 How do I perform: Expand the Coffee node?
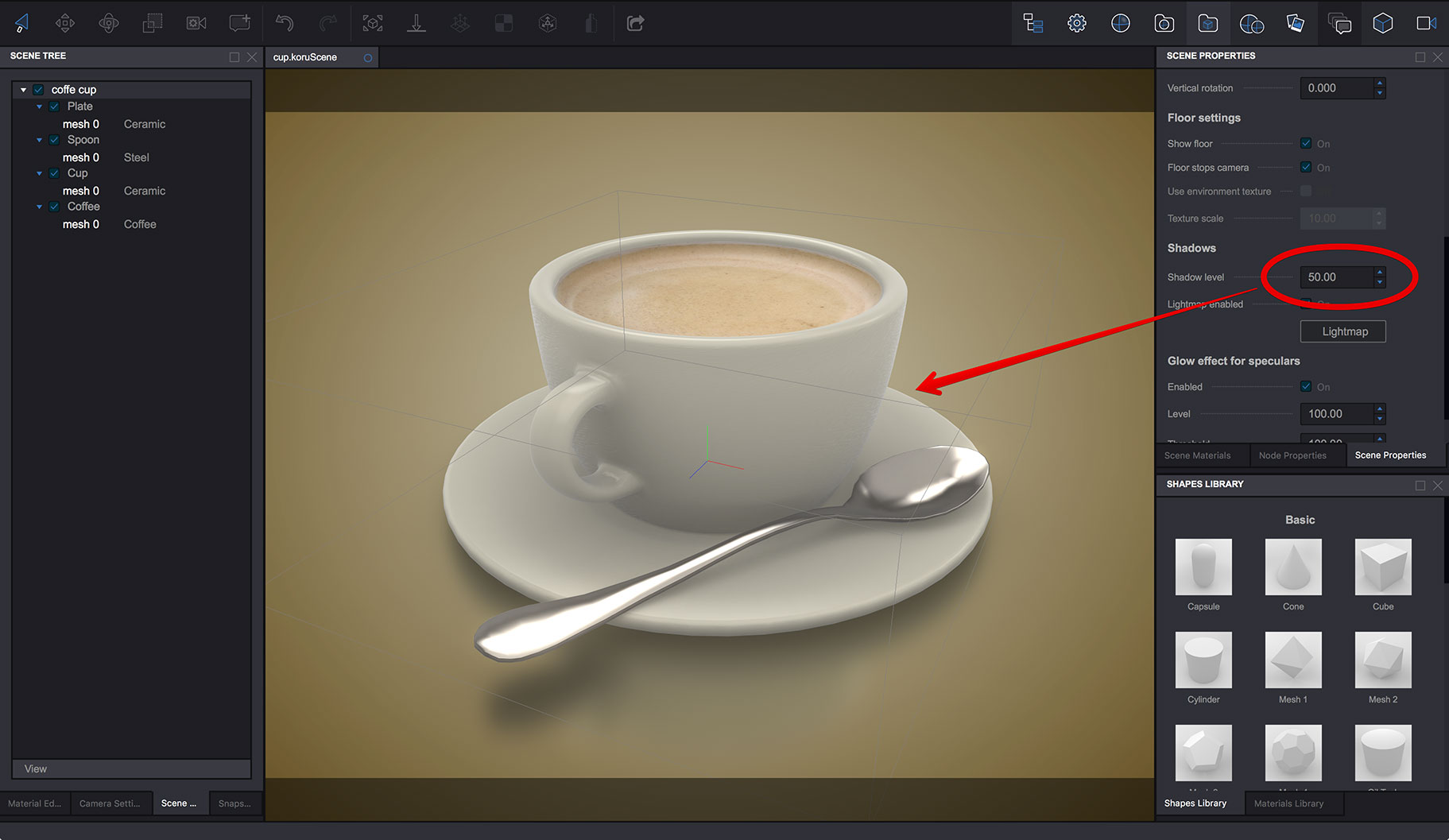click(x=39, y=206)
